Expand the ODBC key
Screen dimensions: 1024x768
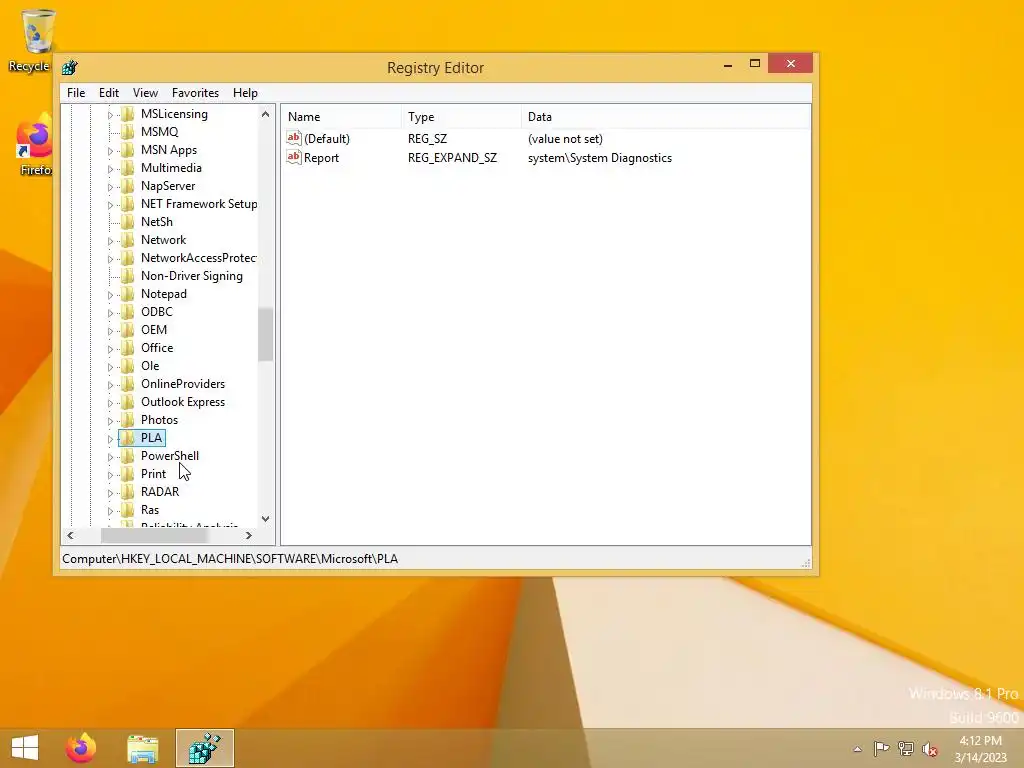tap(110, 313)
